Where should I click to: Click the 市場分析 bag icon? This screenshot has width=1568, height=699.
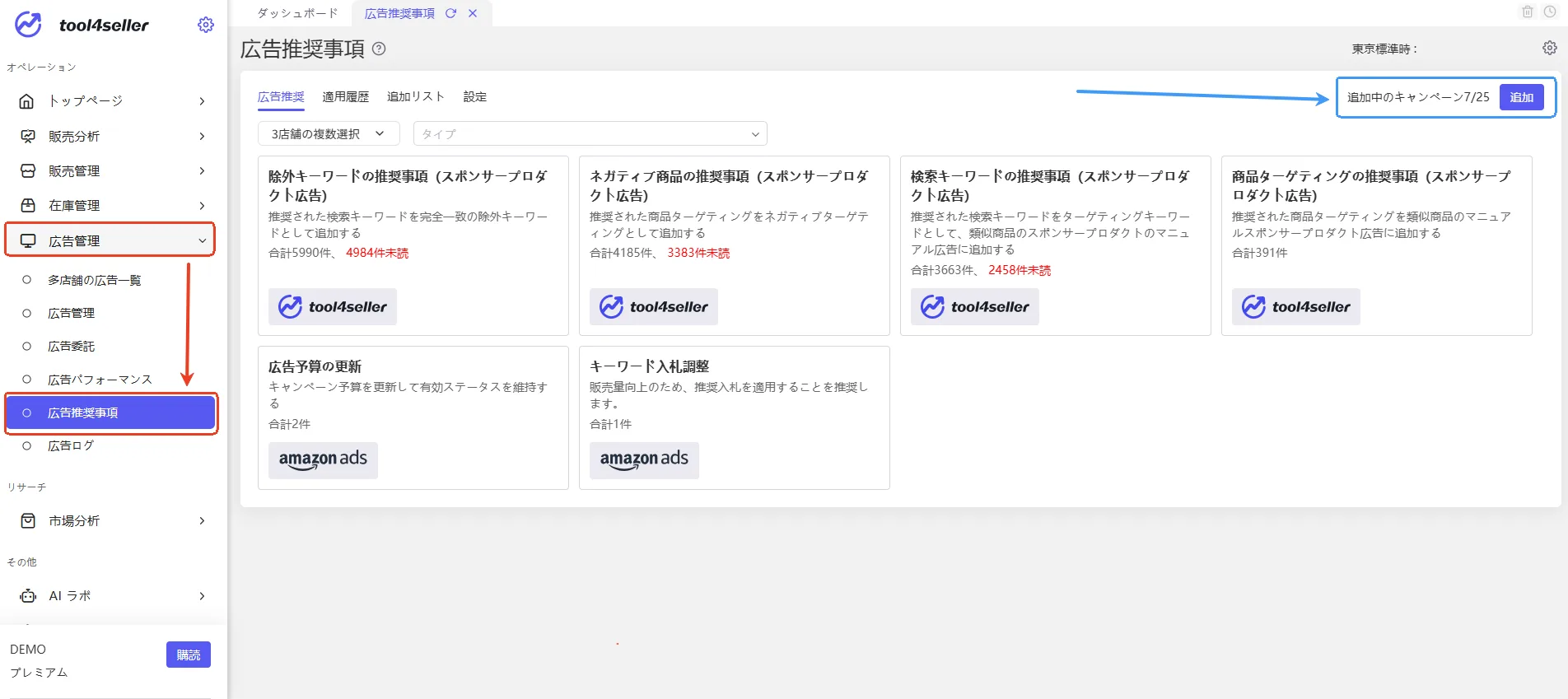pyautogui.click(x=27, y=520)
